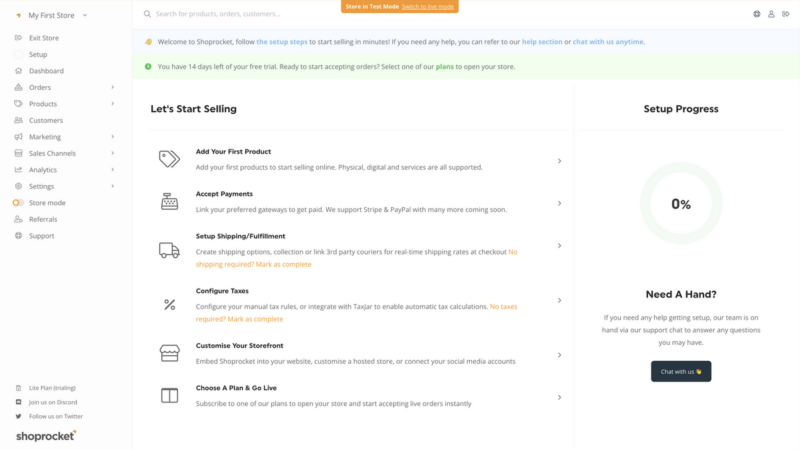The image size is (800, 449).
Task: Click the Setup Shipping truck icon
Action: click(x=169, y=250)
